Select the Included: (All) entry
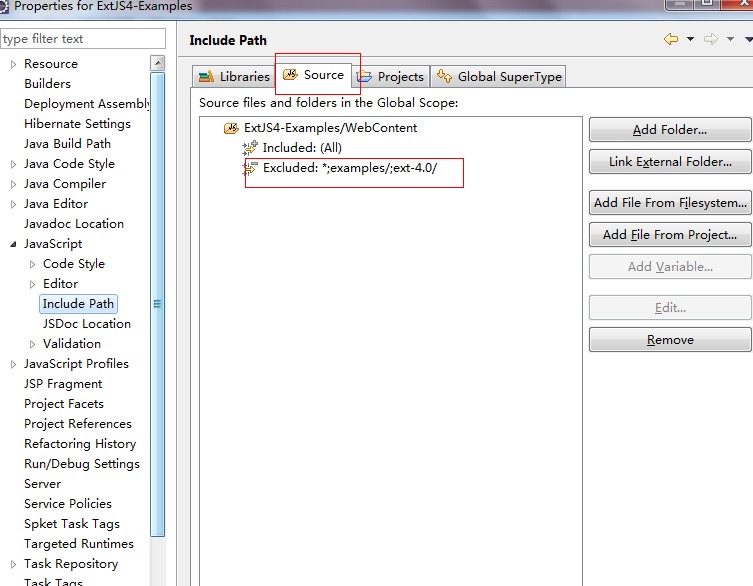Screen dimensions: 753x586 (302, 148)
